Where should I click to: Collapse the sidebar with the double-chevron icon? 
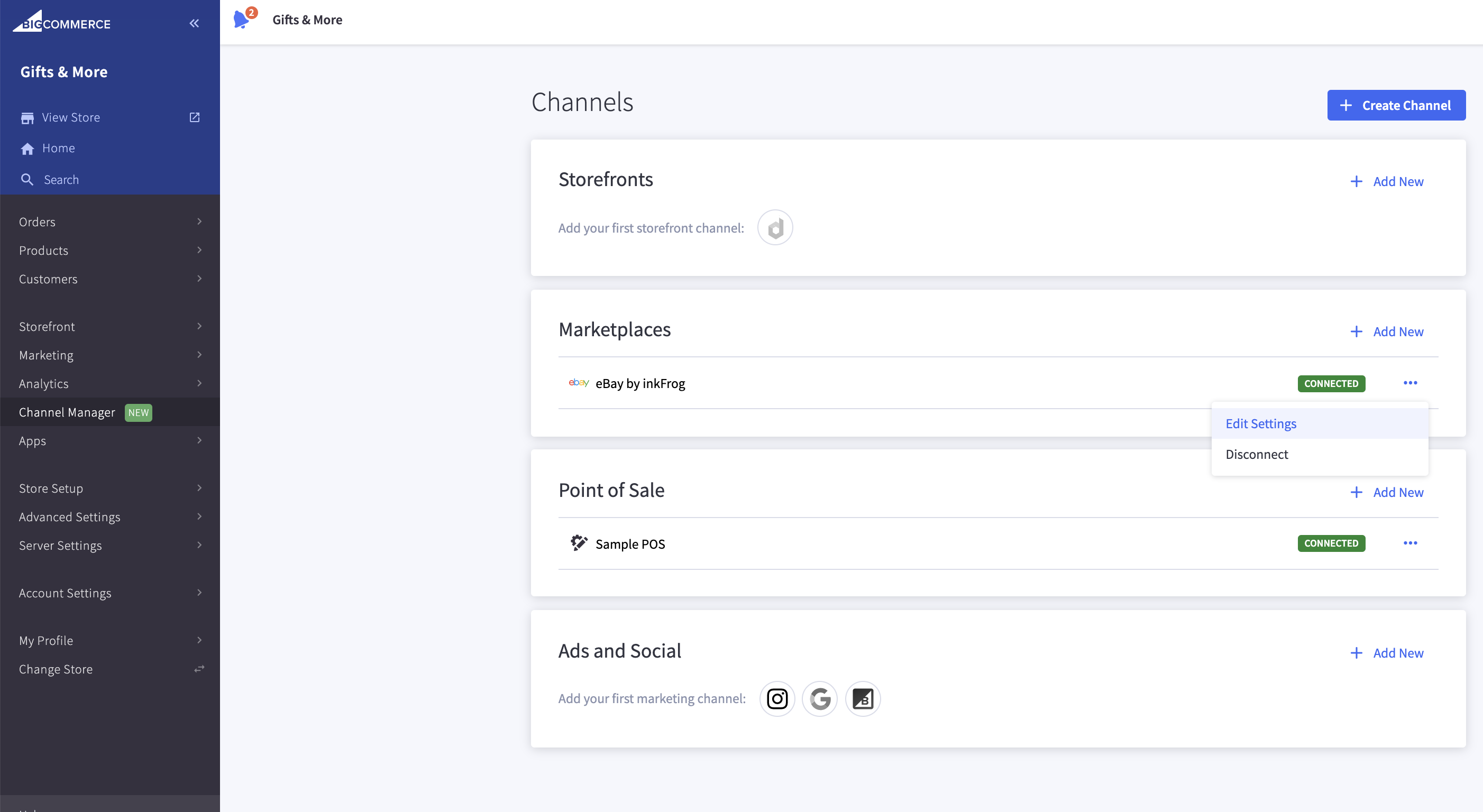click(x=194, y=23)
